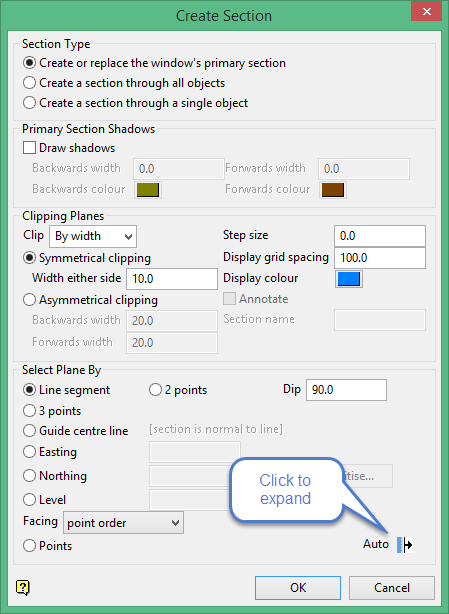Viewport: 449px width, 614px height.
Task: Click the help question mark icon
Action: point(23,587)
